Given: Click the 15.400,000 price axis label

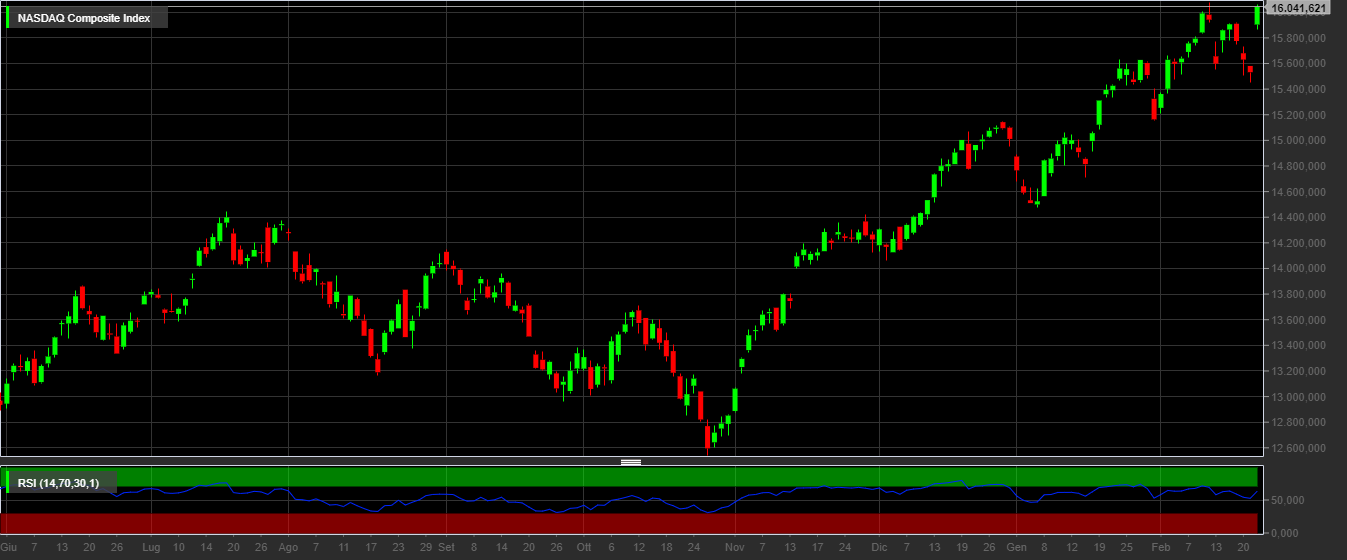Looking at the screenshot, I should (1298, 89).
